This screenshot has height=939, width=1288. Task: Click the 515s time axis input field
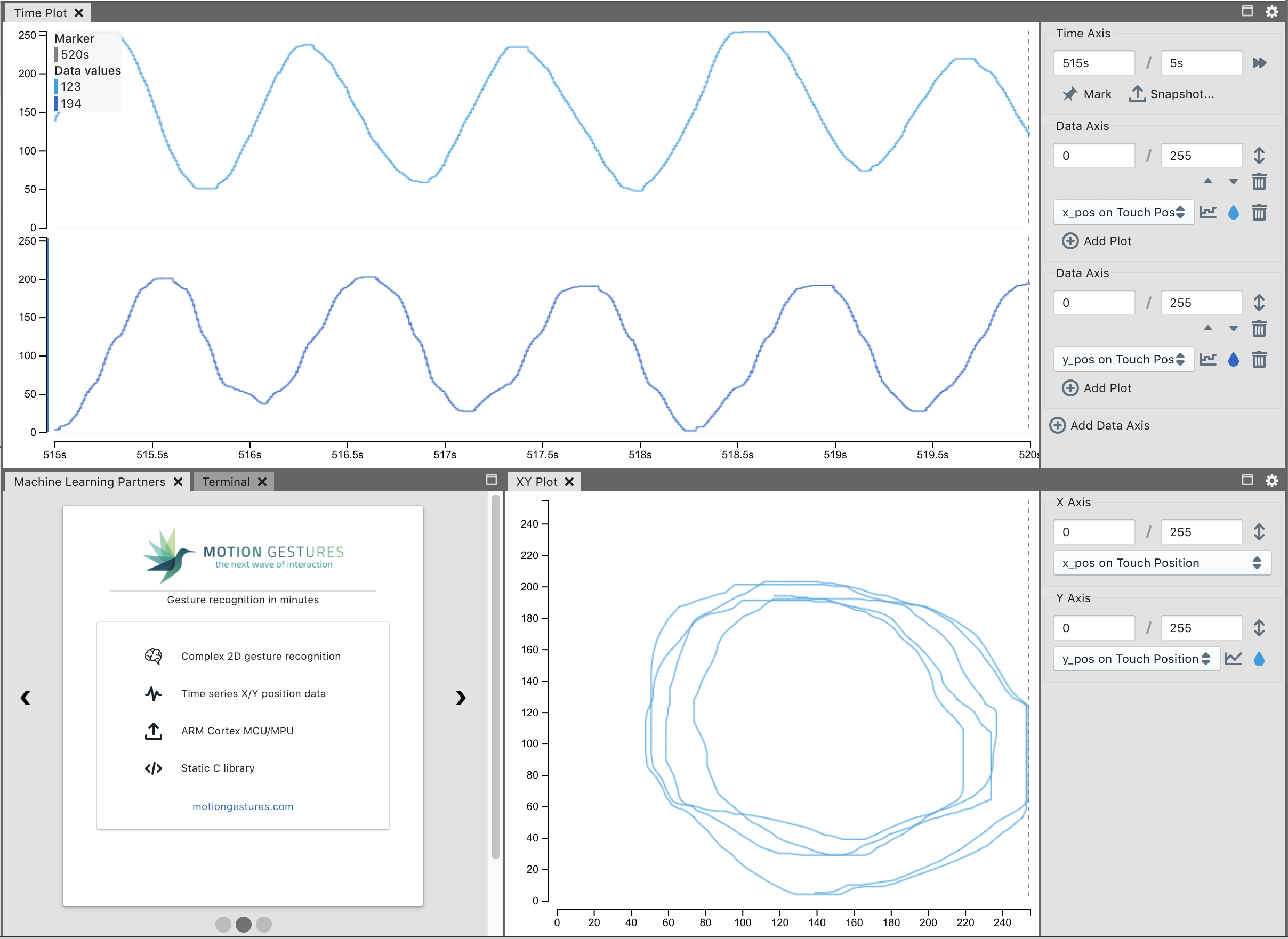pos(1093,63)
